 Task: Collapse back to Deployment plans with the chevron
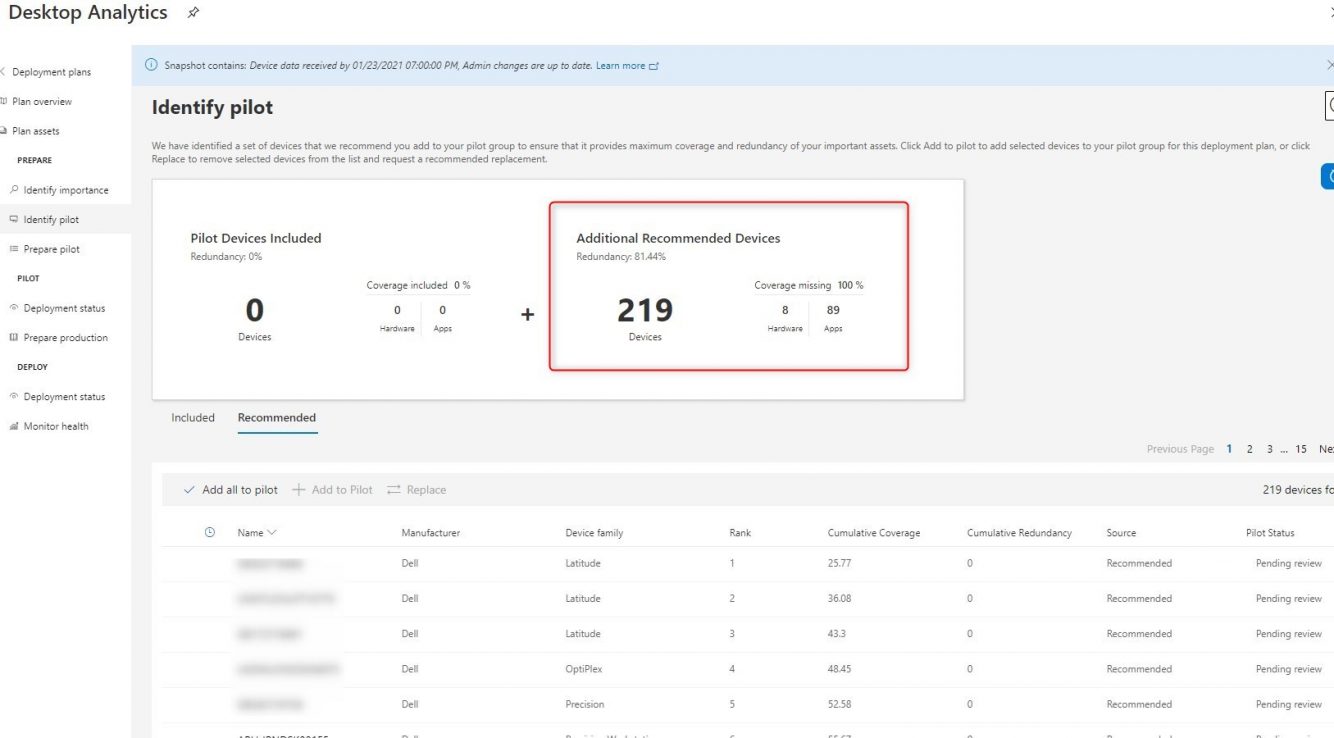(x=3, y=71)
